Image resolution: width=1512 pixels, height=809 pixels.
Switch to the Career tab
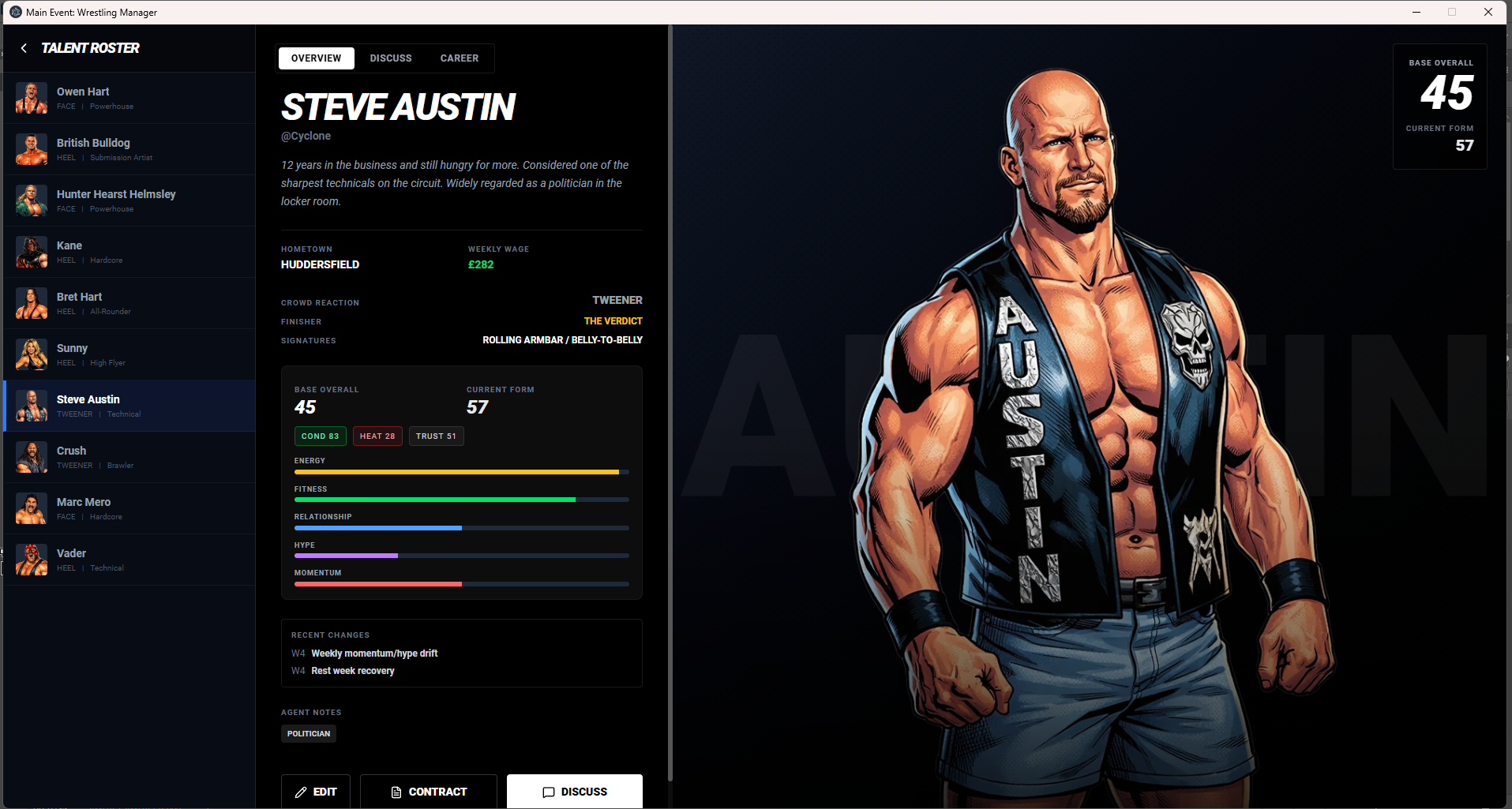(x=460, y=58)
